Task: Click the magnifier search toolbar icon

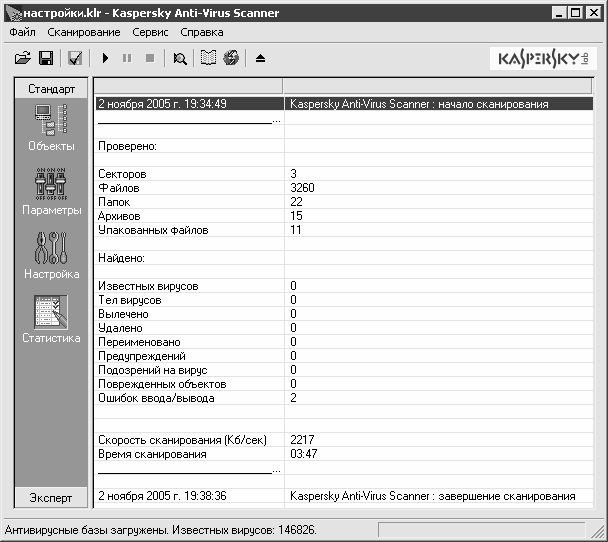Action: [x=180, y=59]
